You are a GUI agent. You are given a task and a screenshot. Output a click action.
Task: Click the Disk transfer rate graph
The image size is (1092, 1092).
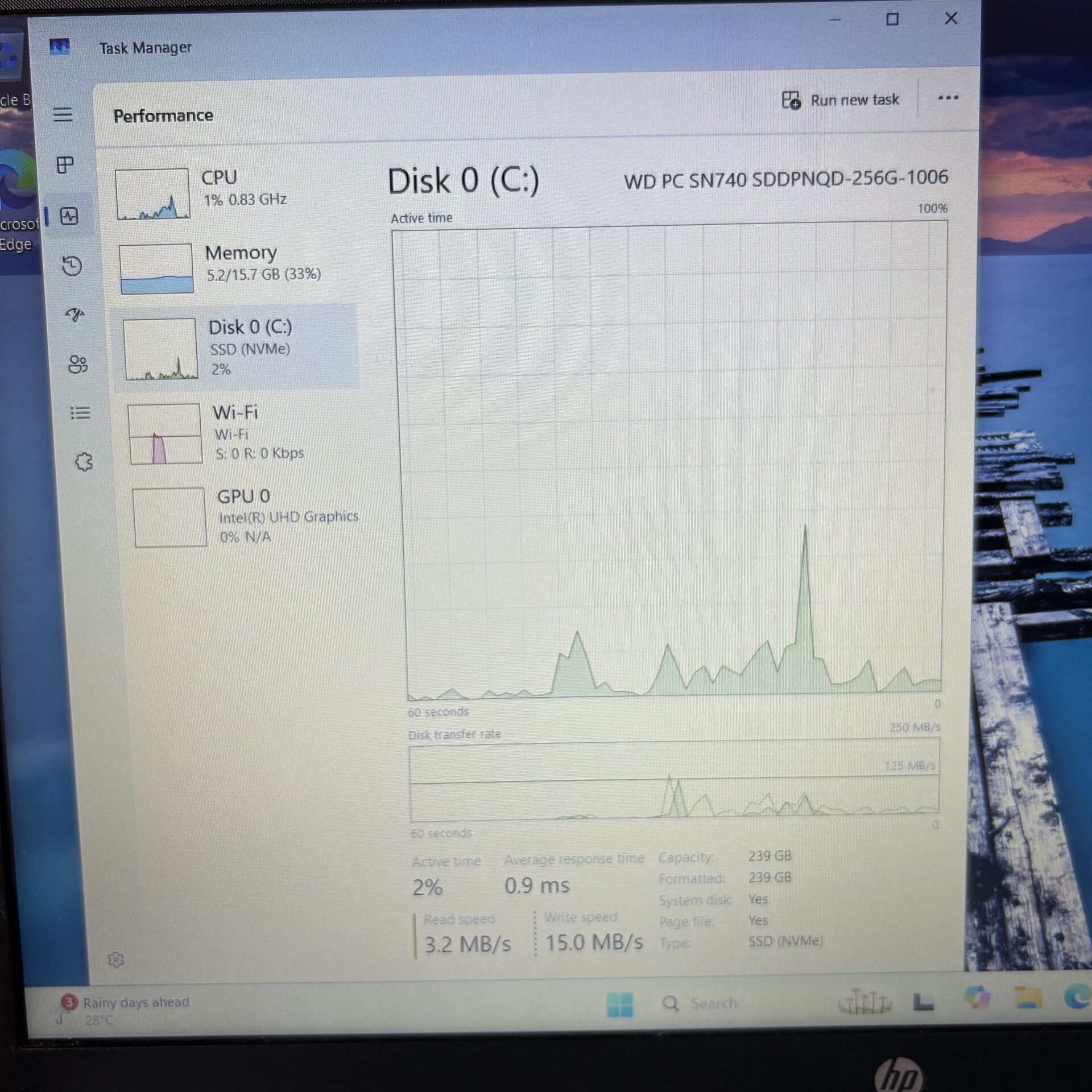674,780
